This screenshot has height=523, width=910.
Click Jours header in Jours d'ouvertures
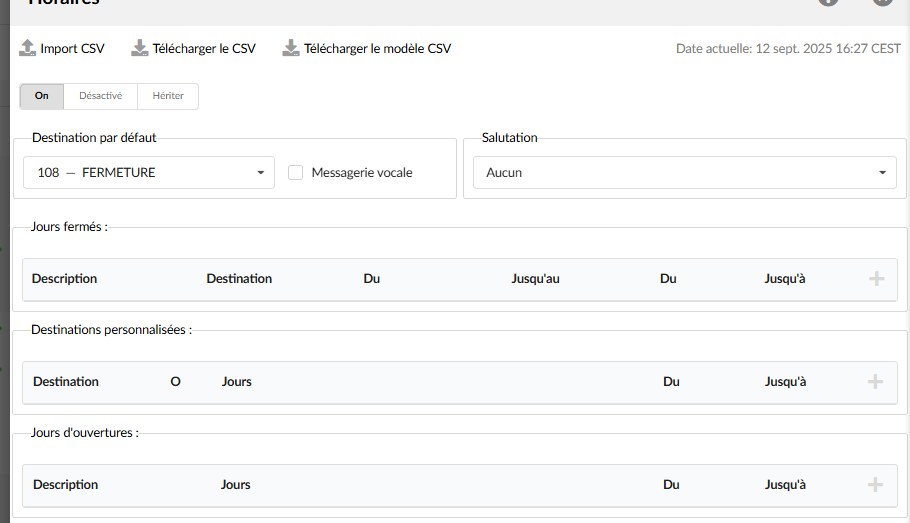236,485
